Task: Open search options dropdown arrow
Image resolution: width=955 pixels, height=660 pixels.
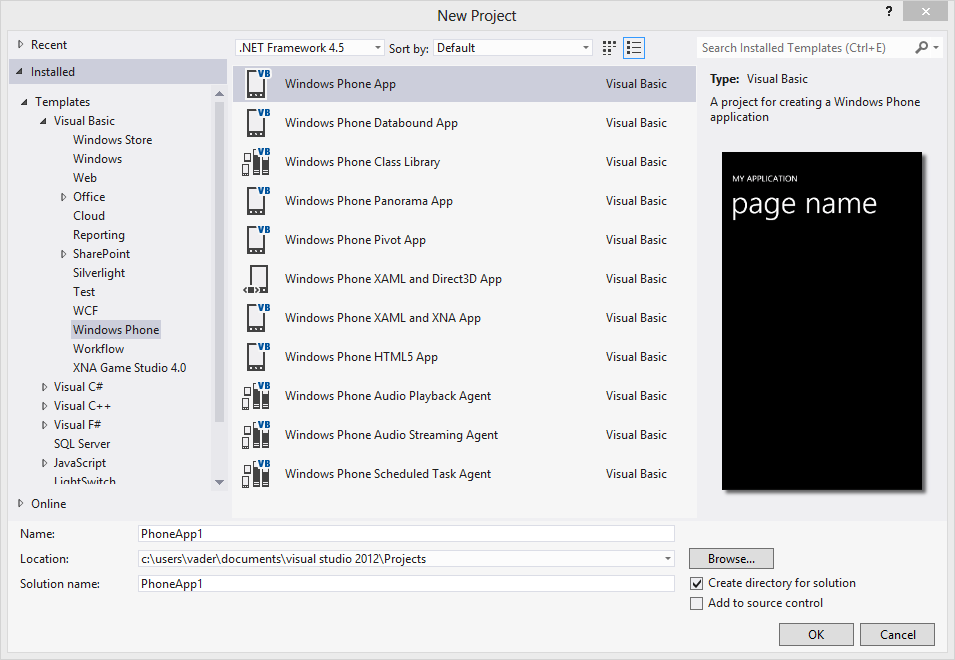Action: (936, 47)
